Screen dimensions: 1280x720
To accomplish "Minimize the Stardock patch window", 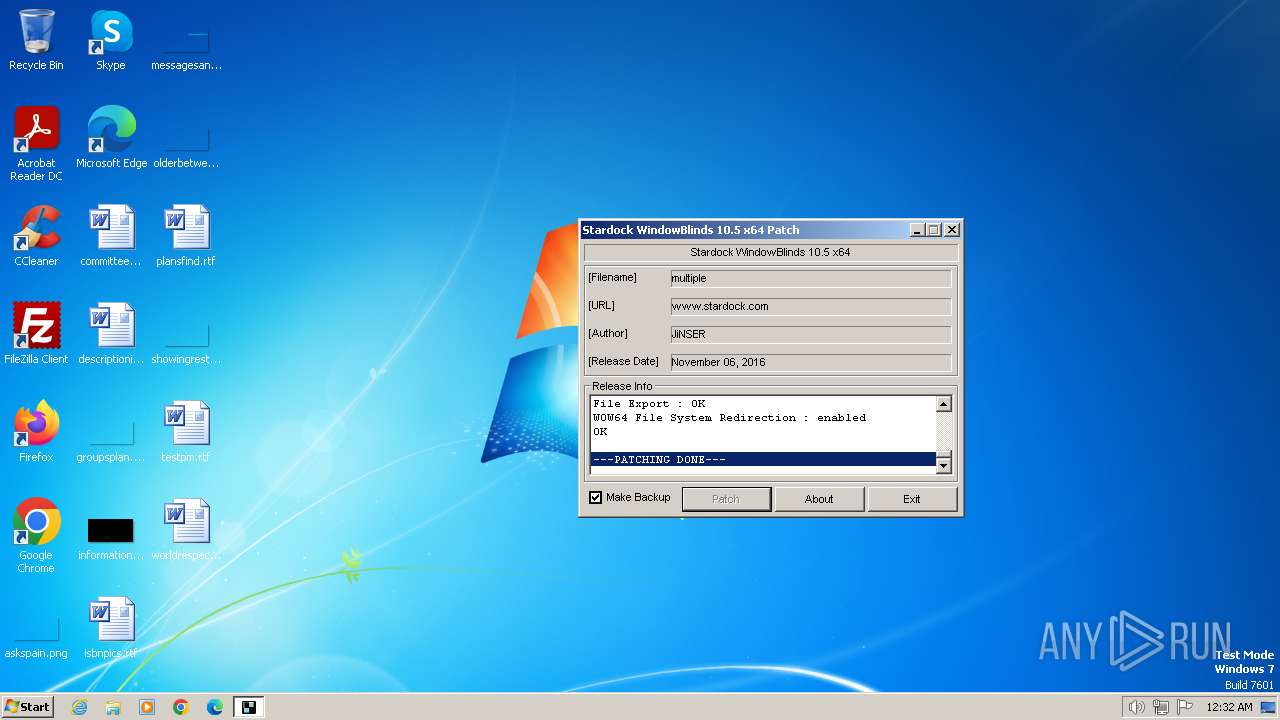I will tap(917, 230).
